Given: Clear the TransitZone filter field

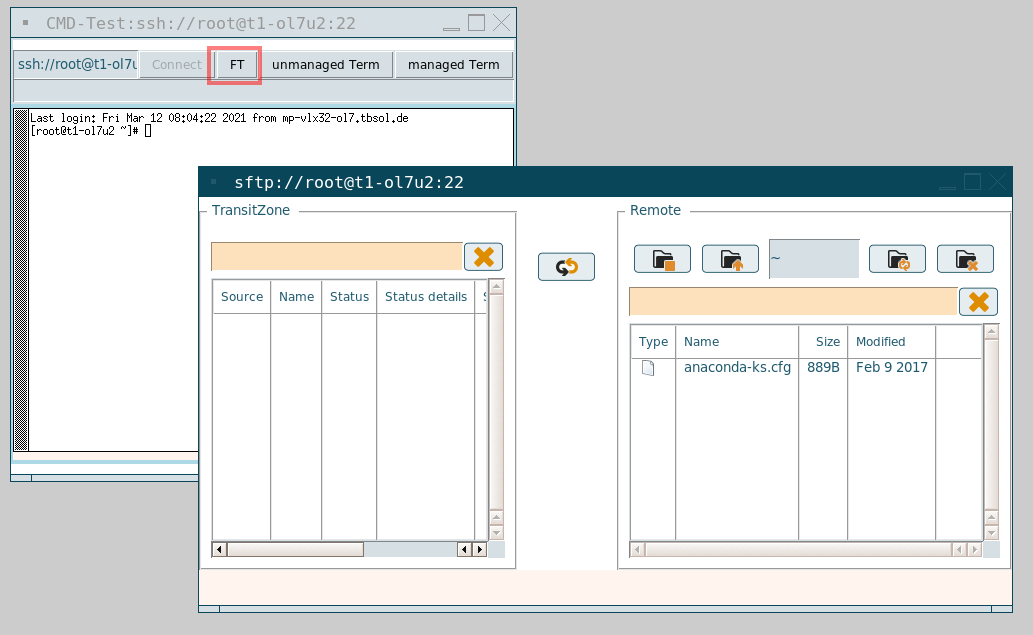Looking at the screenshot, I should tap(483, 257).
